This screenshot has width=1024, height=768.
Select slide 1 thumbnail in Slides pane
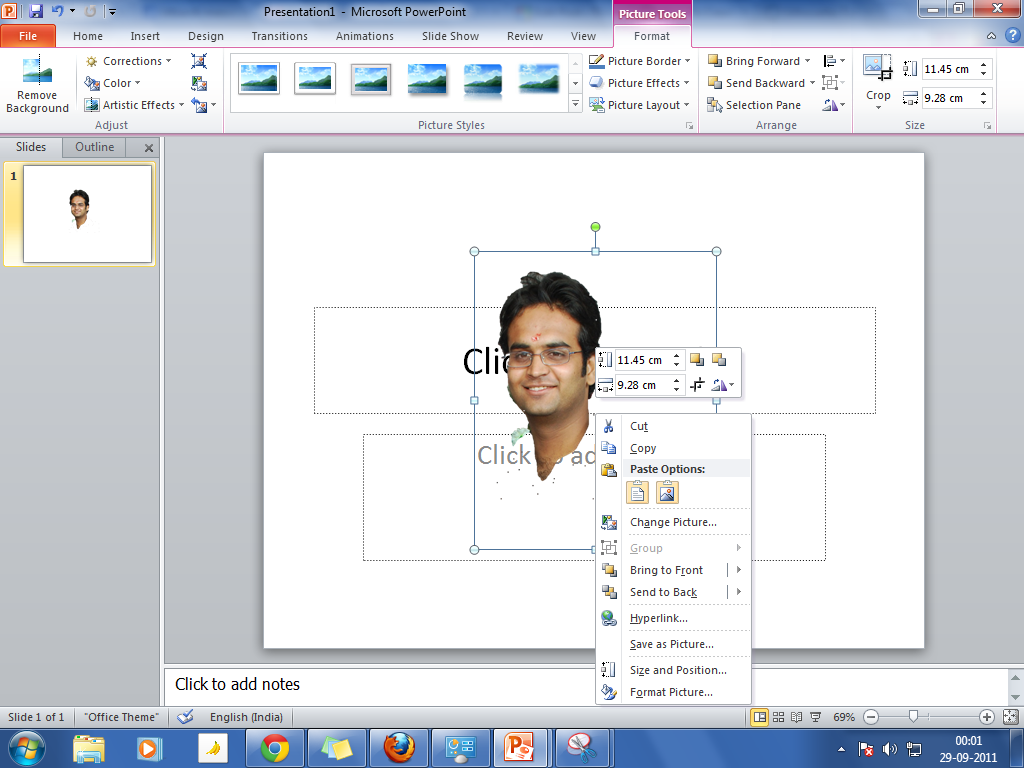coord(87,214)
